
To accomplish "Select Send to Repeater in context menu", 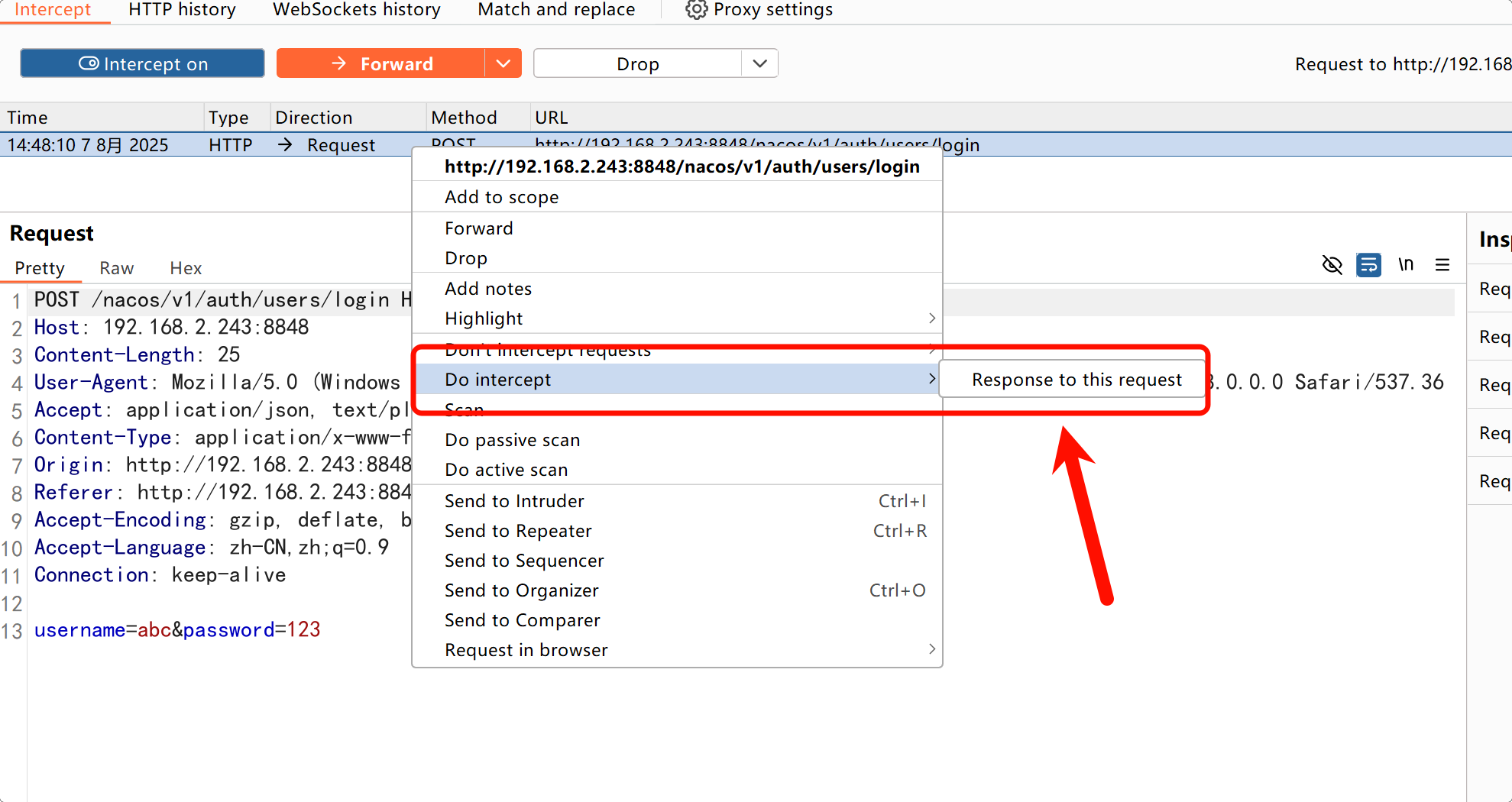I will click(x=518, y=531).
